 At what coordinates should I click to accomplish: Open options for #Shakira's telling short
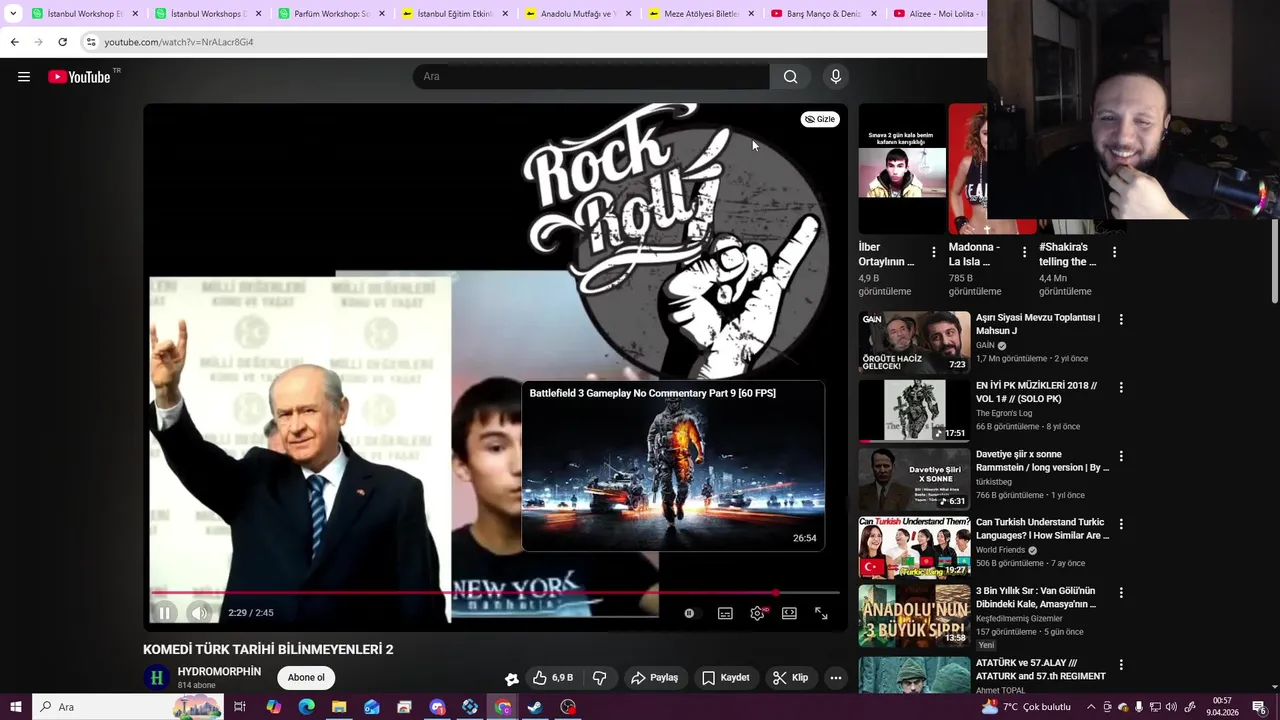[x=1114, y=252]
